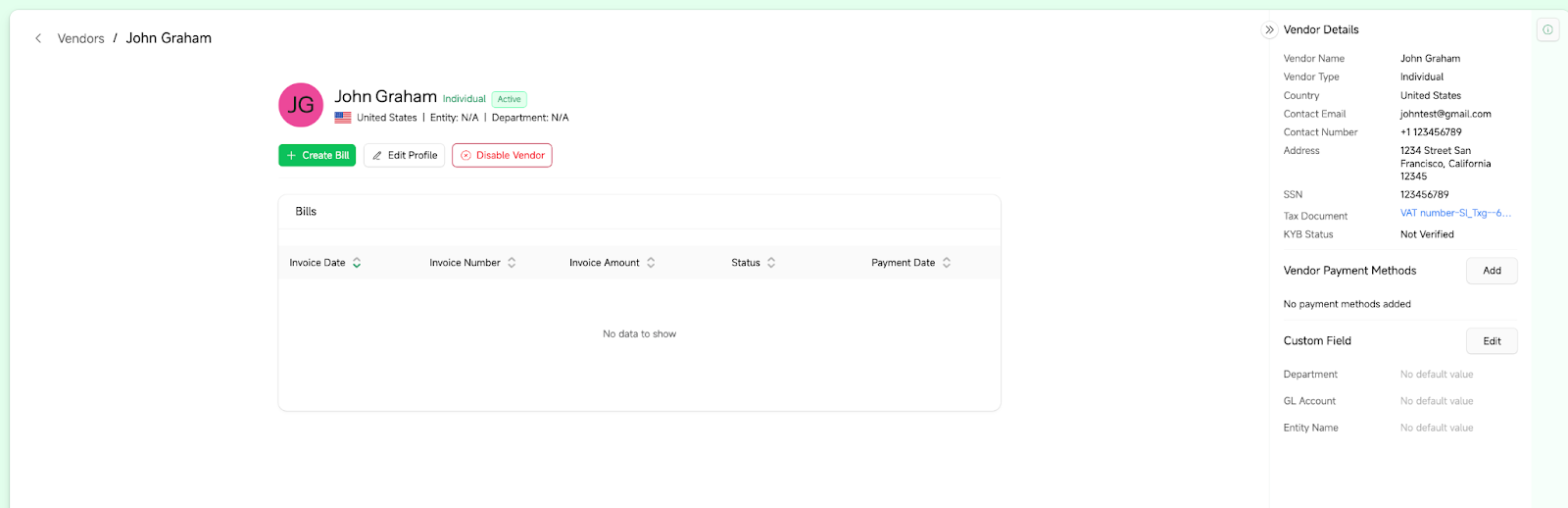This screenshot has height=508, width=1568.
Task: Edit the Custom Field section
Action: pos(1492,341)
